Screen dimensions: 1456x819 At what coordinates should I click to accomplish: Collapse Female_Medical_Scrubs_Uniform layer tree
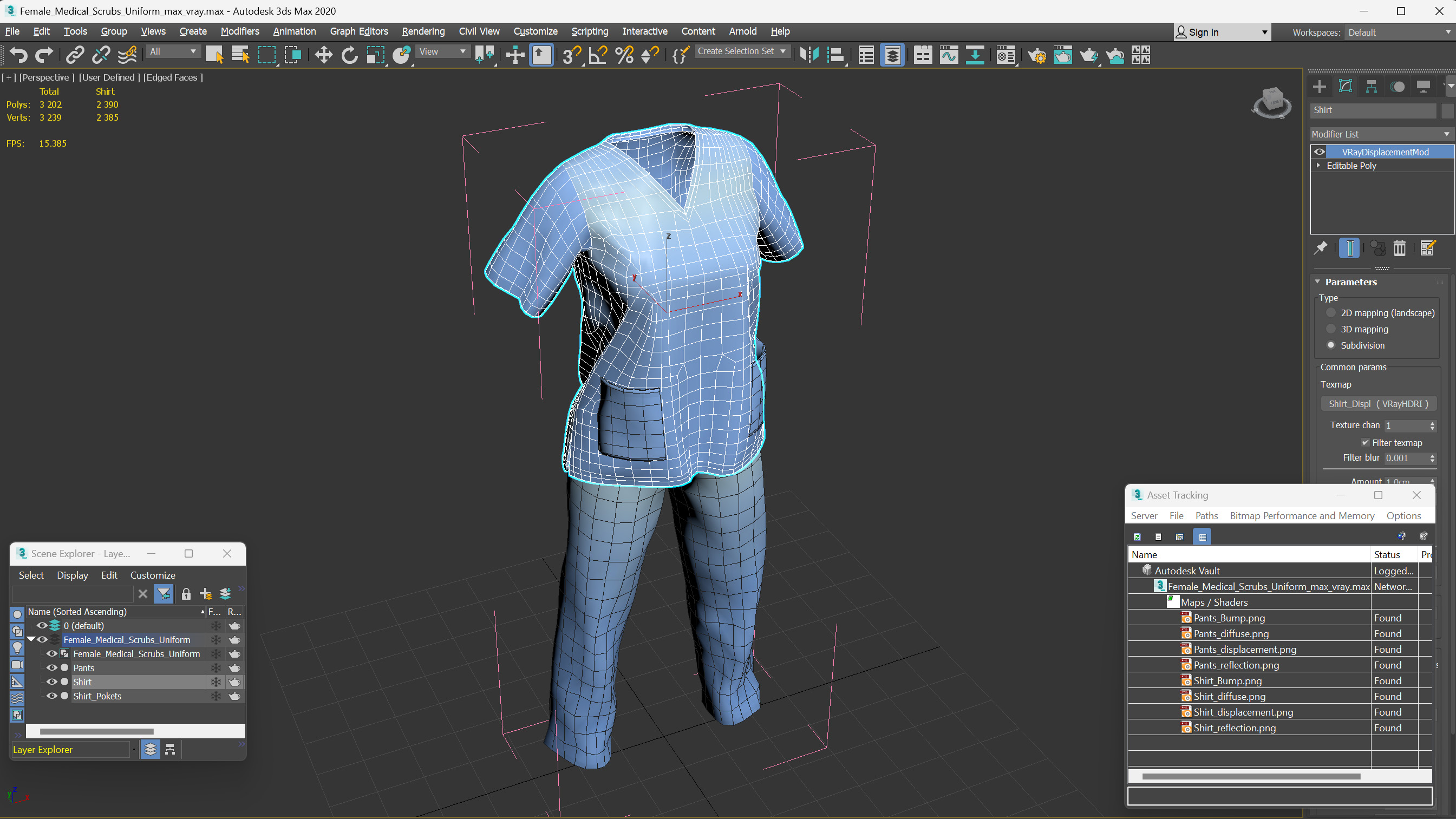pyautogui.click(x=31, y=639)
